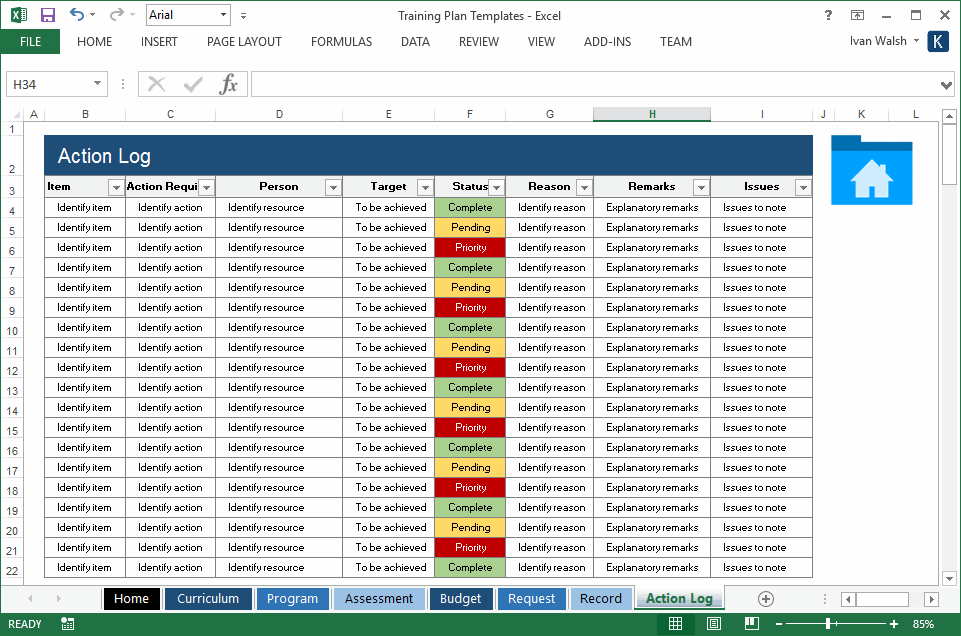
Task: Save the workbook with the Save icon
Action: 46,14
